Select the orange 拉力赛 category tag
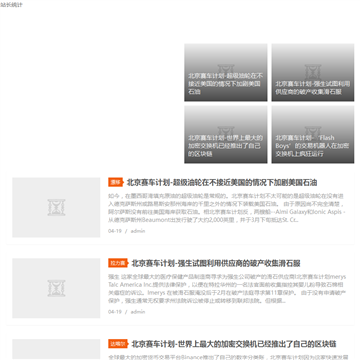360x360 pixels. pos(118,263)
